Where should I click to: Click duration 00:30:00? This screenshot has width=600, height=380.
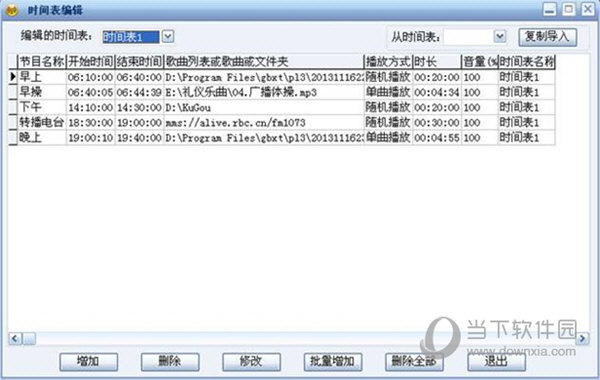pos(437,122)
